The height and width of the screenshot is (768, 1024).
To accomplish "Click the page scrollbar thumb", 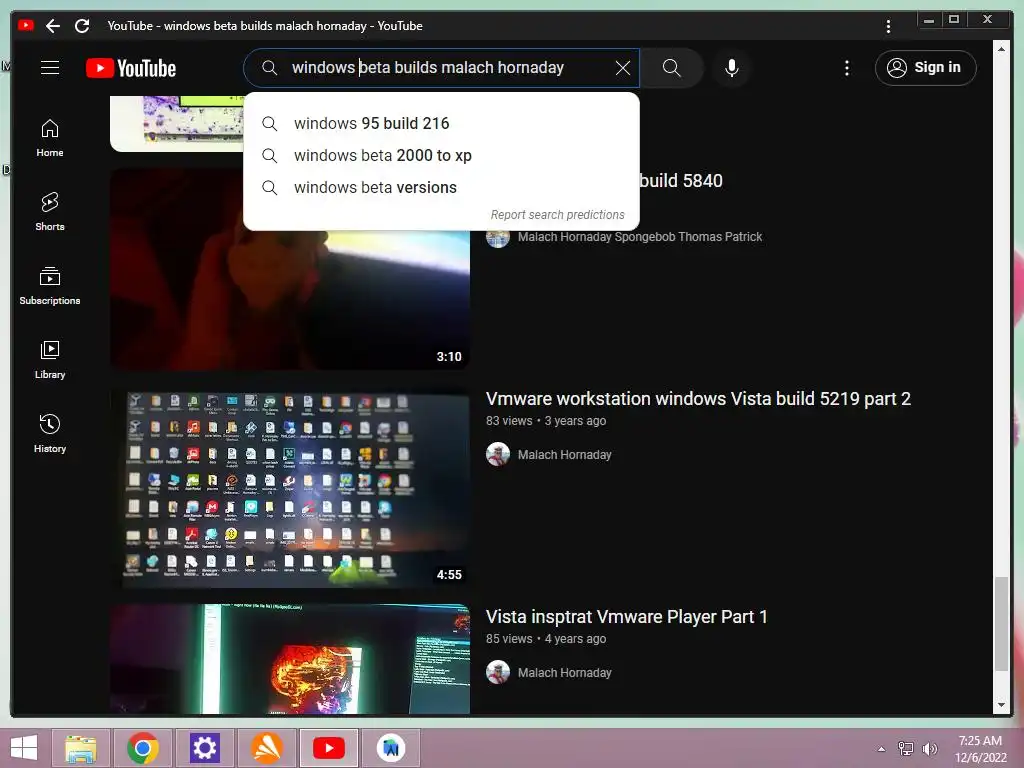I will 1001,624.
